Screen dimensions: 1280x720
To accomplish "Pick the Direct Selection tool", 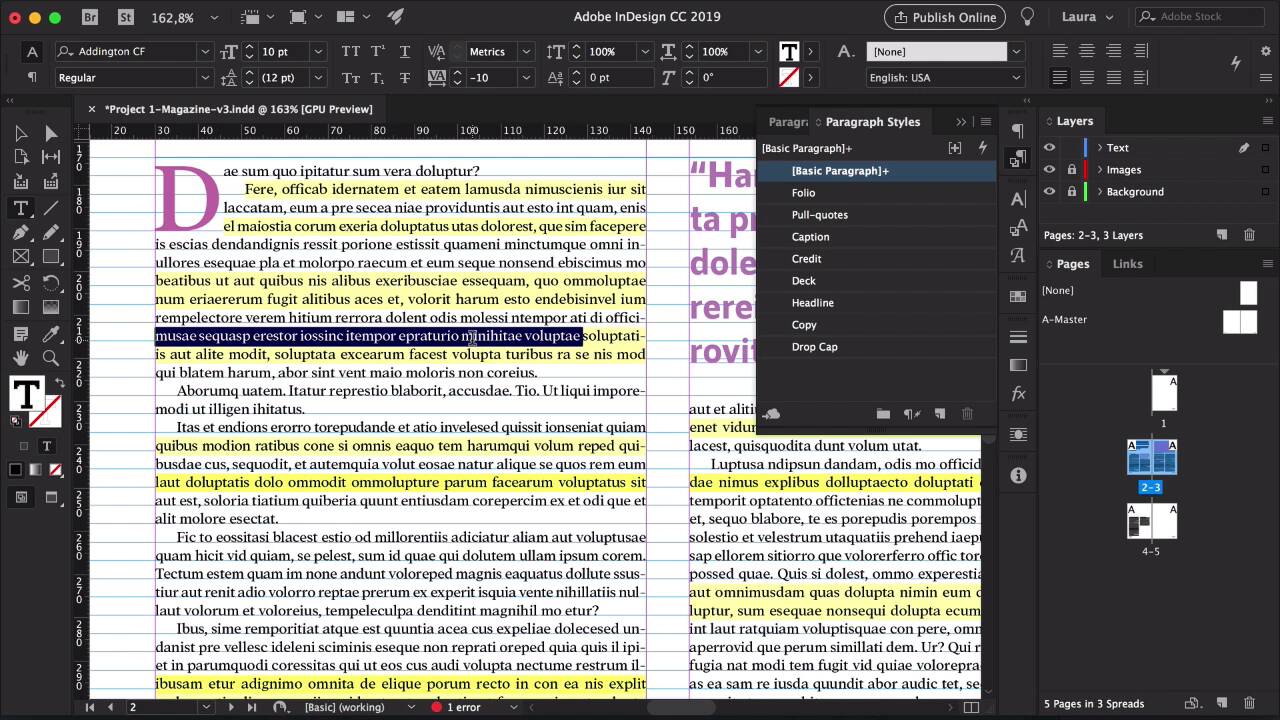I will [51, 133].
